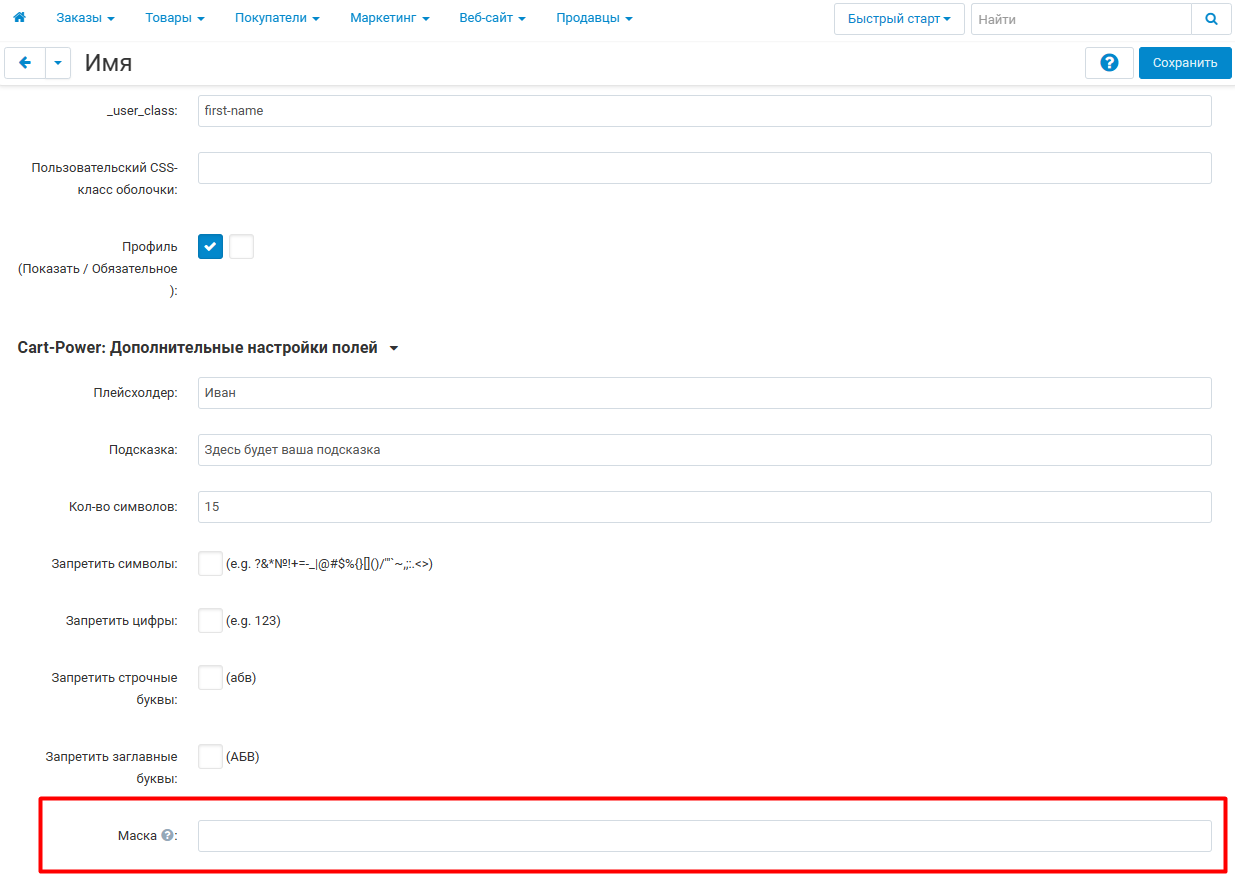Toggle the Профиль show checkbox
This screenshot has height=879, width=1235.
click(210, 246)
